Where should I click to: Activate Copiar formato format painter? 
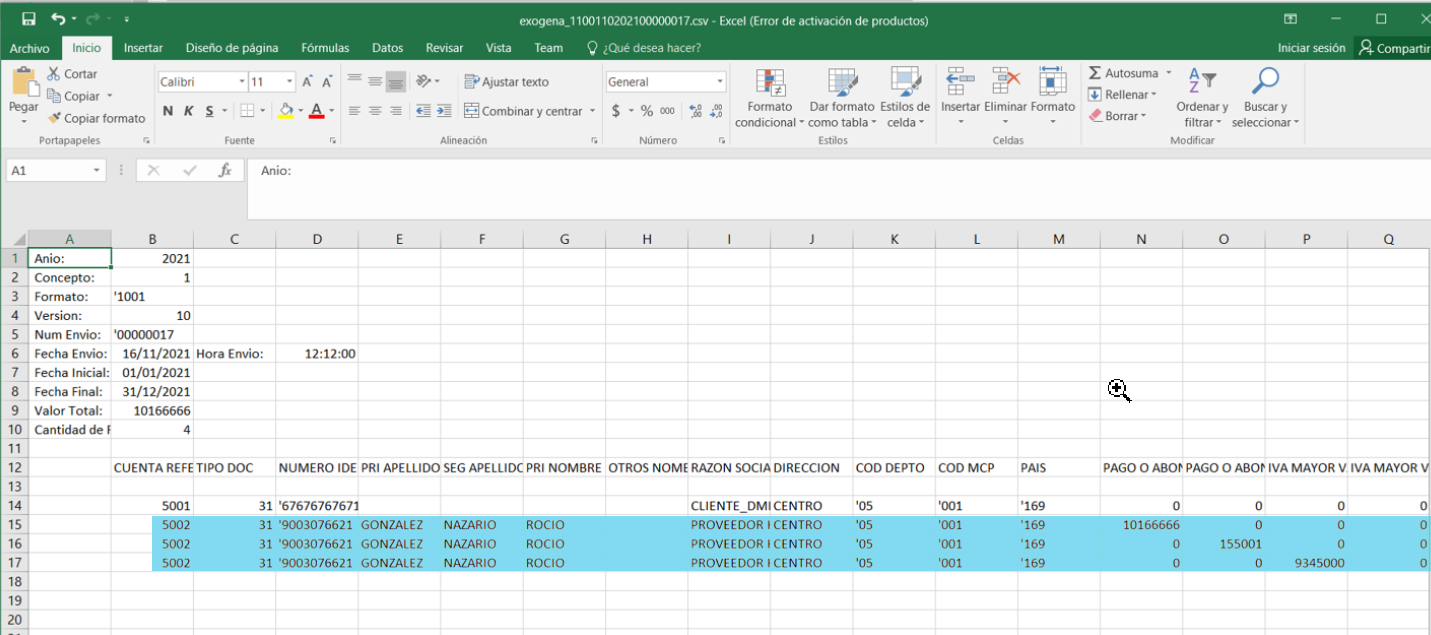96,118
